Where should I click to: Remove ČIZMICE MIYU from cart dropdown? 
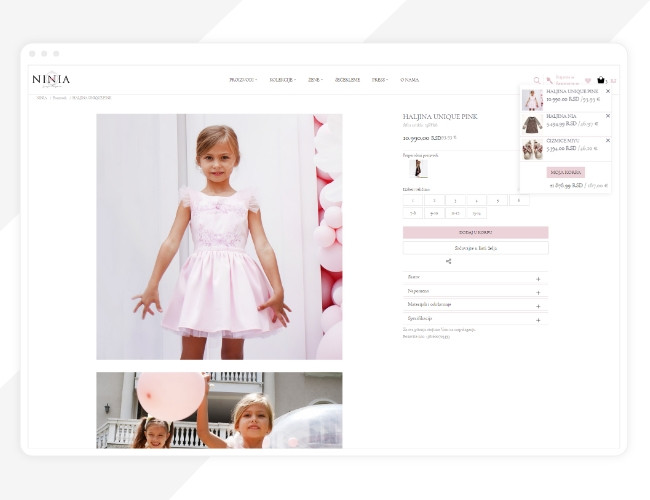[608, 141]
